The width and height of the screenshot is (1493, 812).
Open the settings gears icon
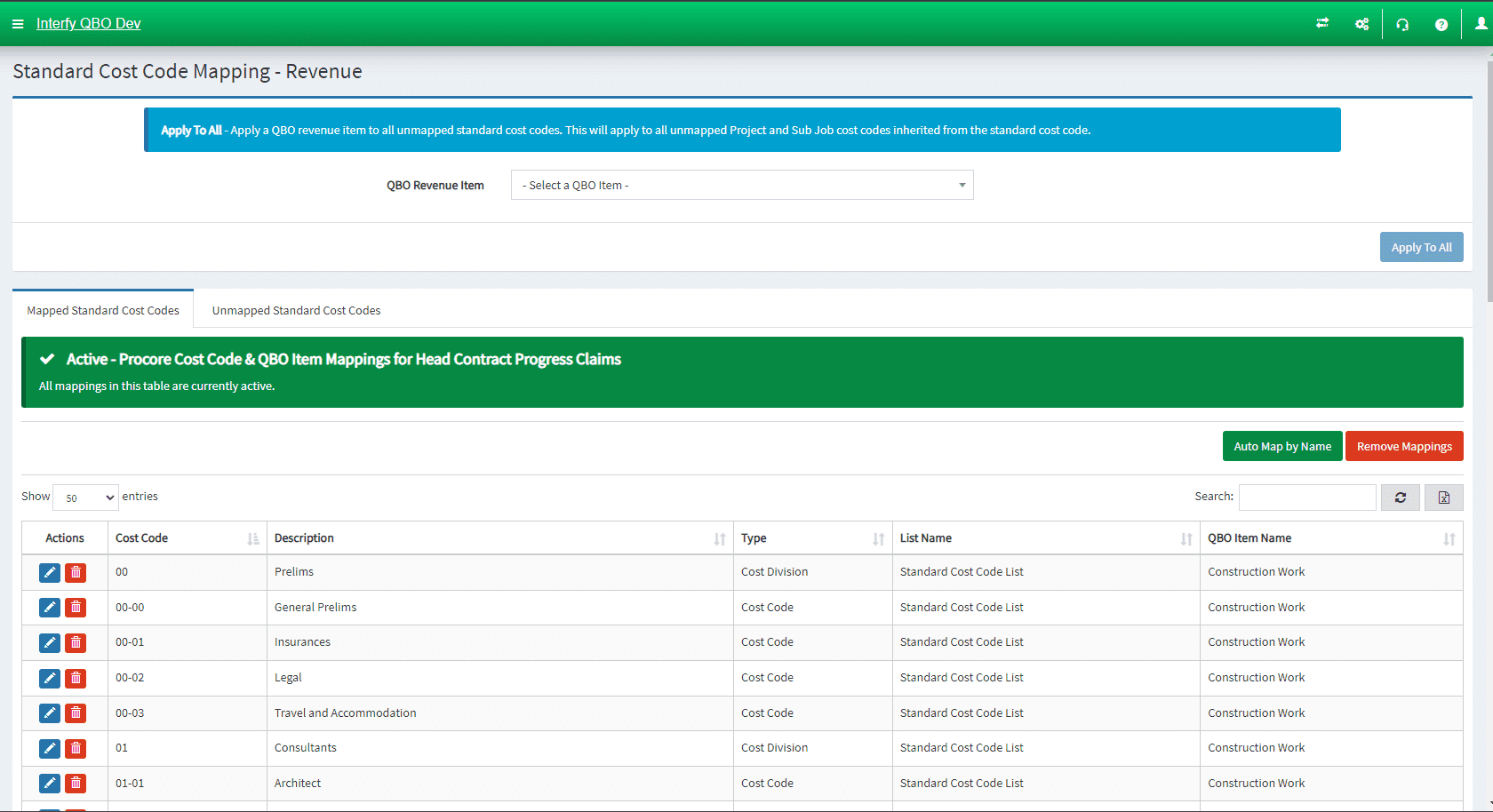(x=1361, y=23)
